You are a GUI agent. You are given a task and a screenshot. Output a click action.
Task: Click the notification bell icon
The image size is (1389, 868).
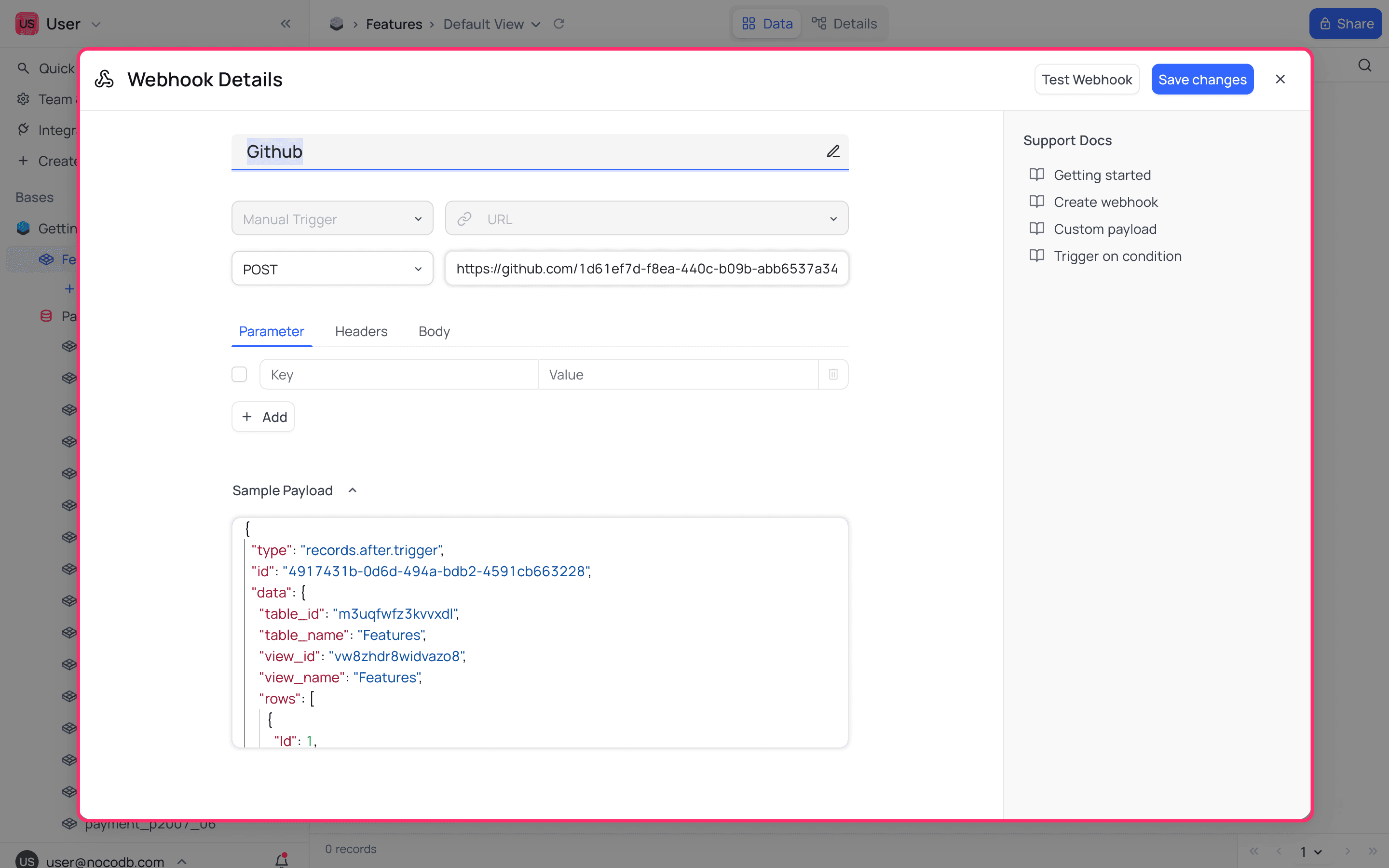click(281, 859)
